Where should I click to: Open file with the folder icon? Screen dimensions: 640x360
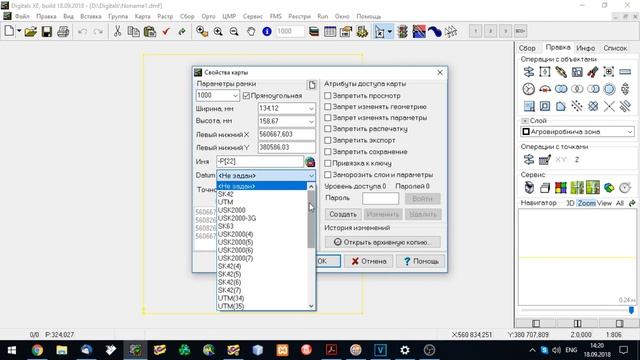[30, 31]
